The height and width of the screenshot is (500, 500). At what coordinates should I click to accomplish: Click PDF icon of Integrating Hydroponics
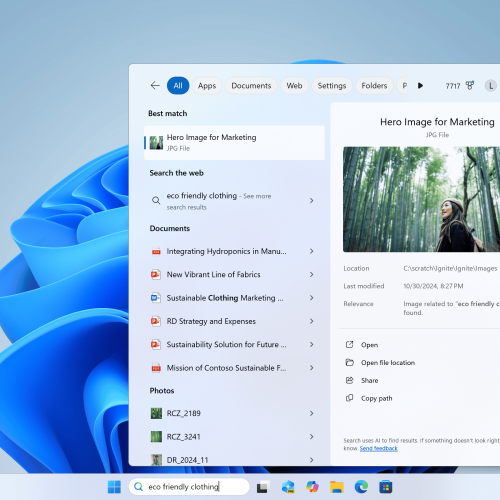156,251
